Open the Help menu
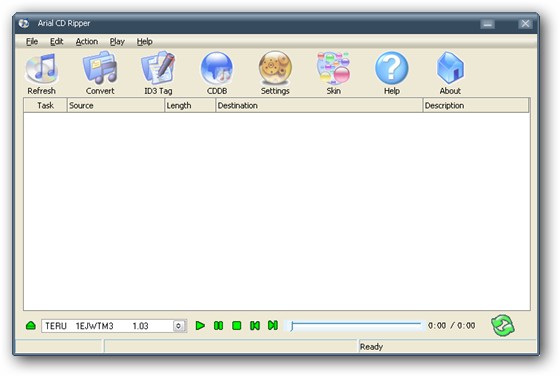The height and width of the screenshot is (376, 560). tap(145, 42)
